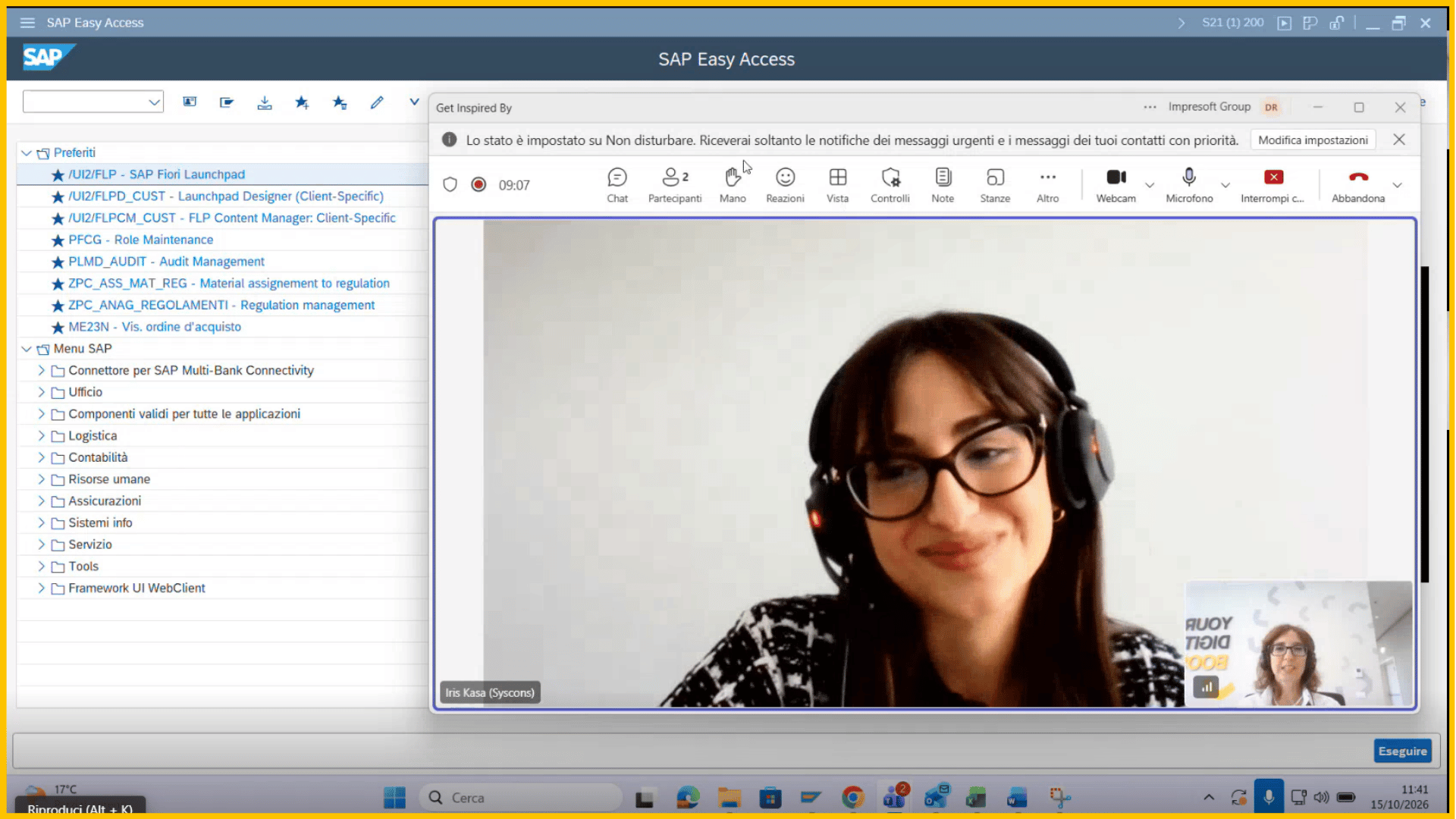Leave the call with Abbandona
Screen dimensions: 1456x819
point(1358,185)
